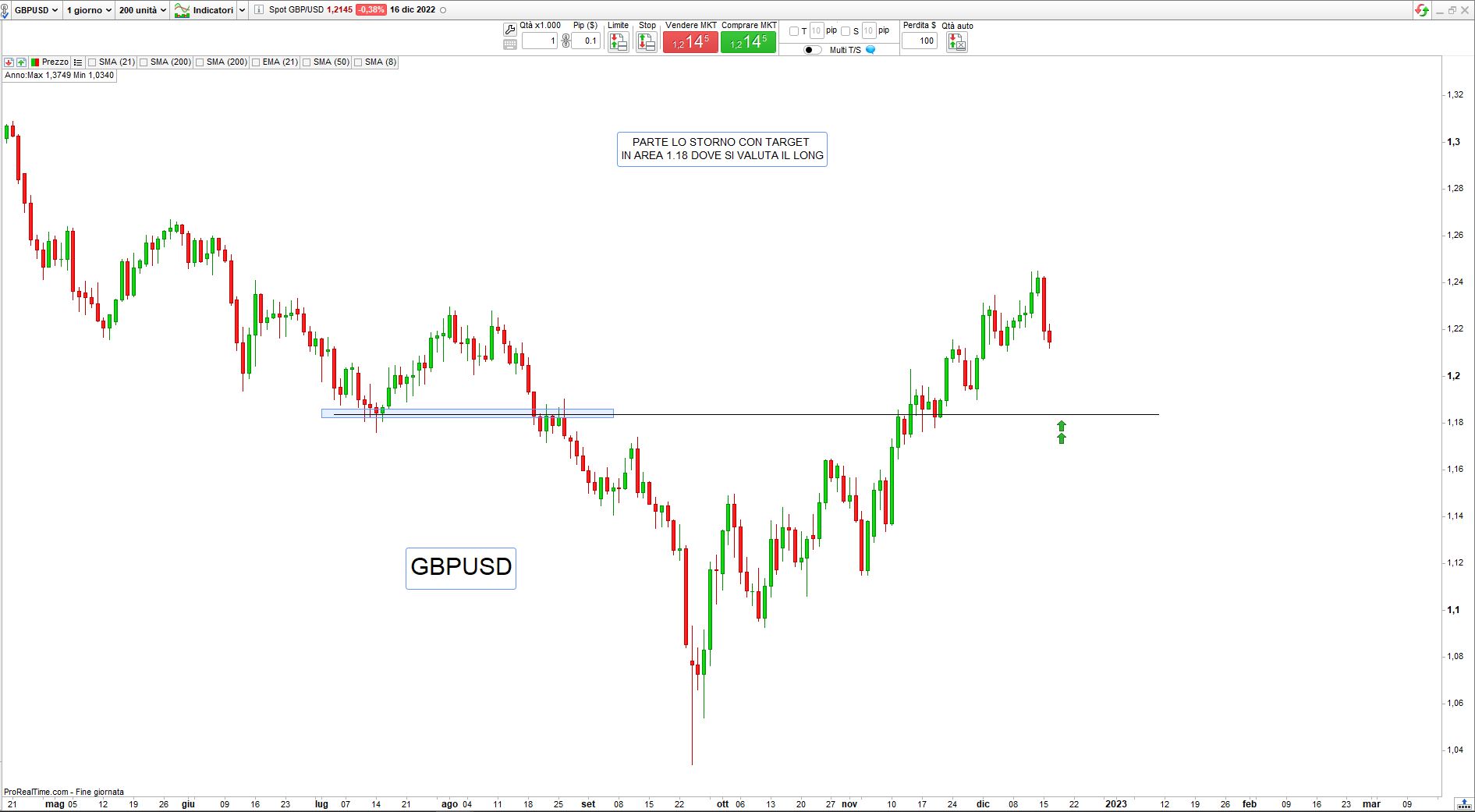Click the red down arrow icon left of Prezzo
Viewport: 1475px width, 812px height.
(x=9, y=62)
